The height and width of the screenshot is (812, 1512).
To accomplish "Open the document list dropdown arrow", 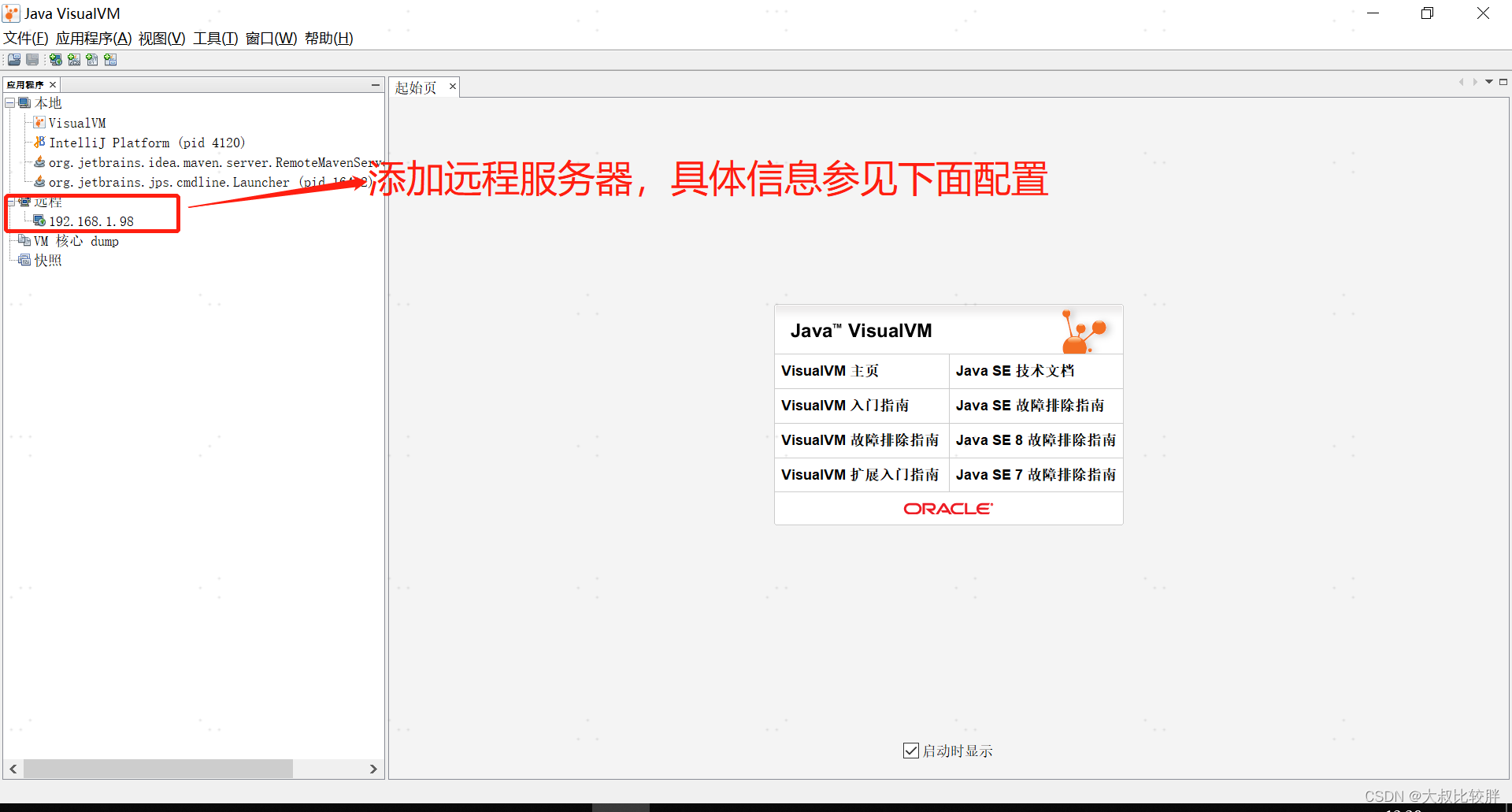I will click(x=1489, y=82).
